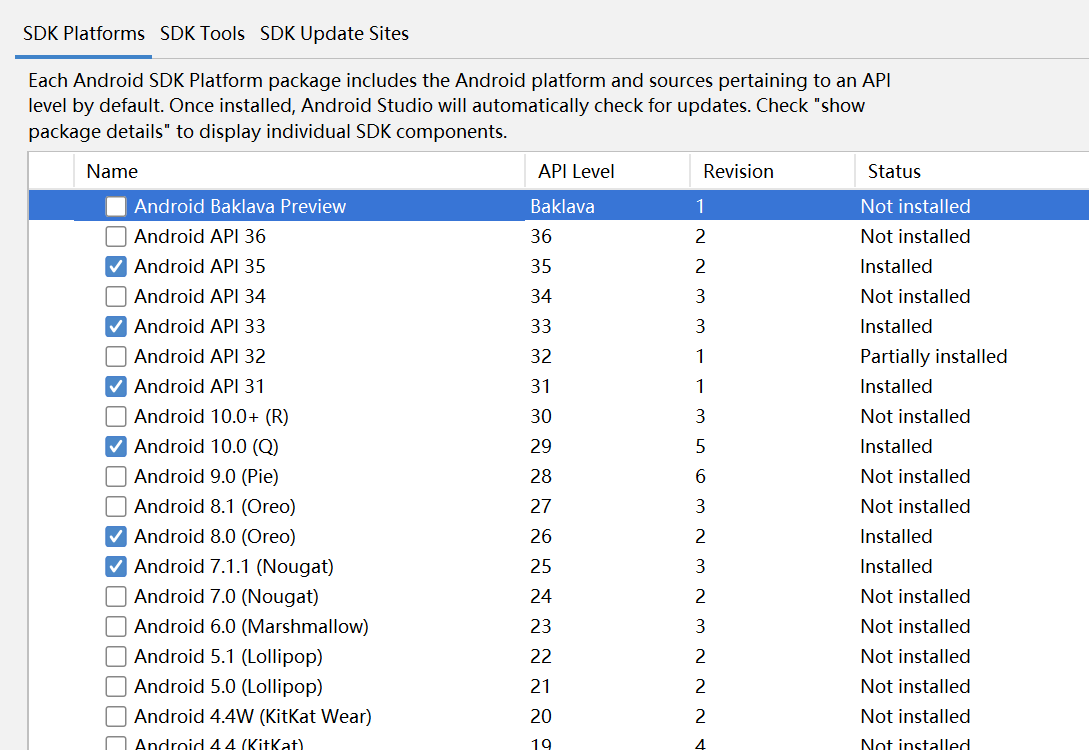The width and height of the screenshot is (1089, 750).
Task: Check the Android 7.0 (Nougat) checkbox
Action: tap(116, 597)
